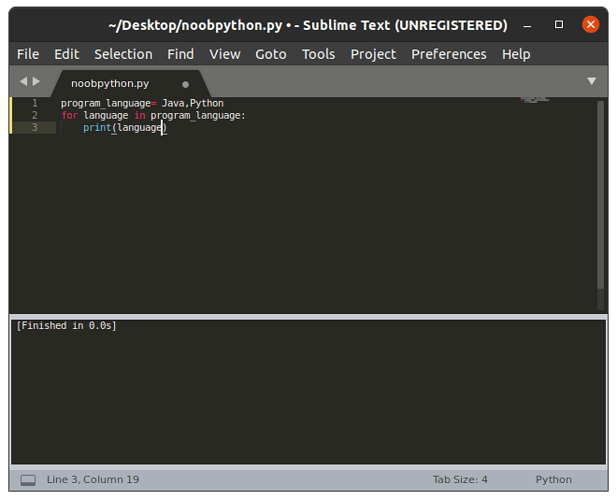Place cursor on 'Java,Python' text

[192, 103]
